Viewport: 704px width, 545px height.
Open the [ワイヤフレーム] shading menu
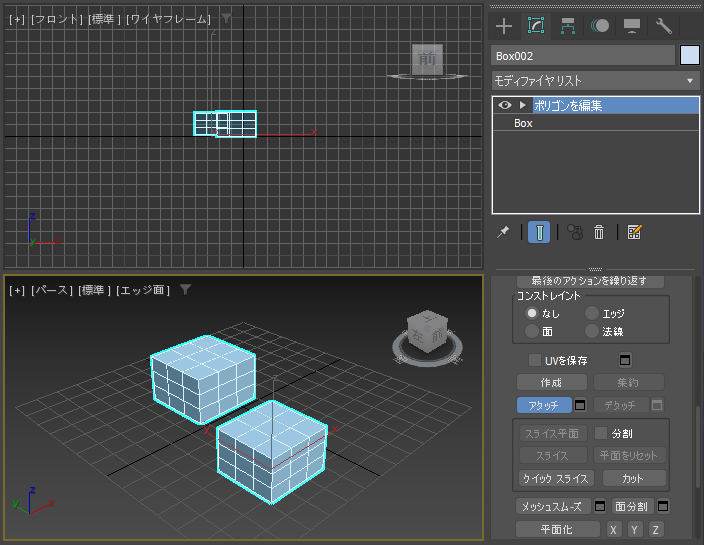click(x=168, y=19)
